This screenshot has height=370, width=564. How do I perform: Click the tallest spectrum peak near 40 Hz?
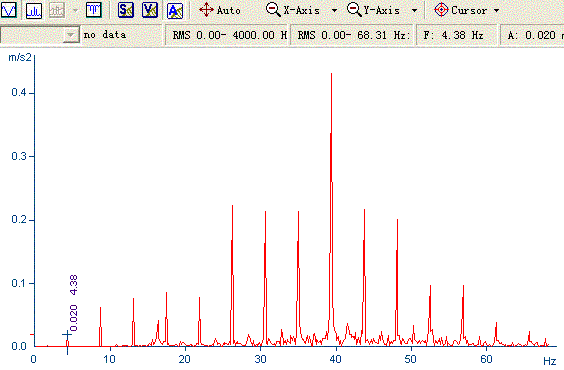pyautogui.click(x=331, y=209)
